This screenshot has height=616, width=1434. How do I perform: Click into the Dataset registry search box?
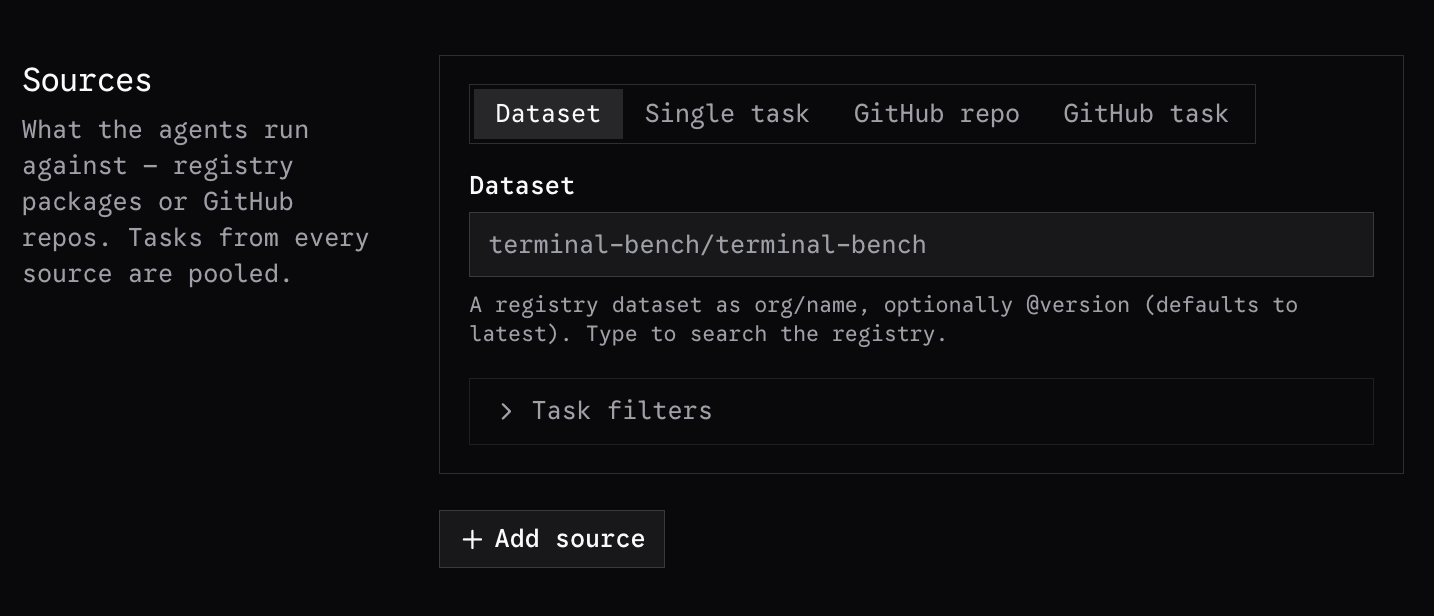[921, 244]
